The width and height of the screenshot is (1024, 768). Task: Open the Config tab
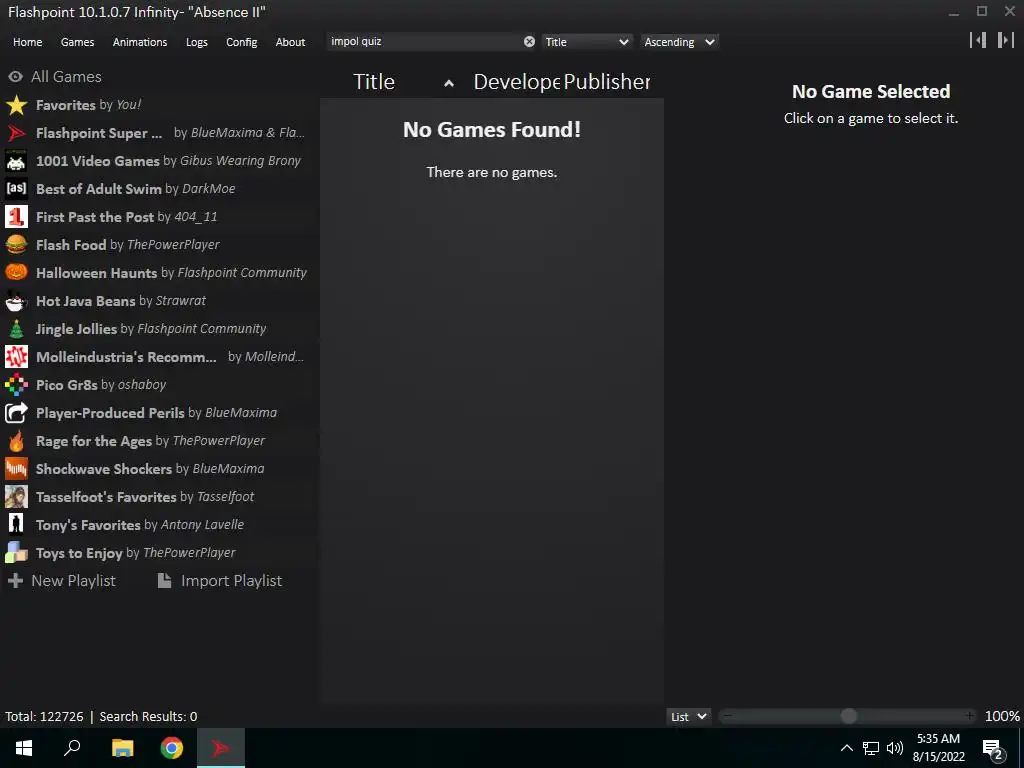pos(242,42)
